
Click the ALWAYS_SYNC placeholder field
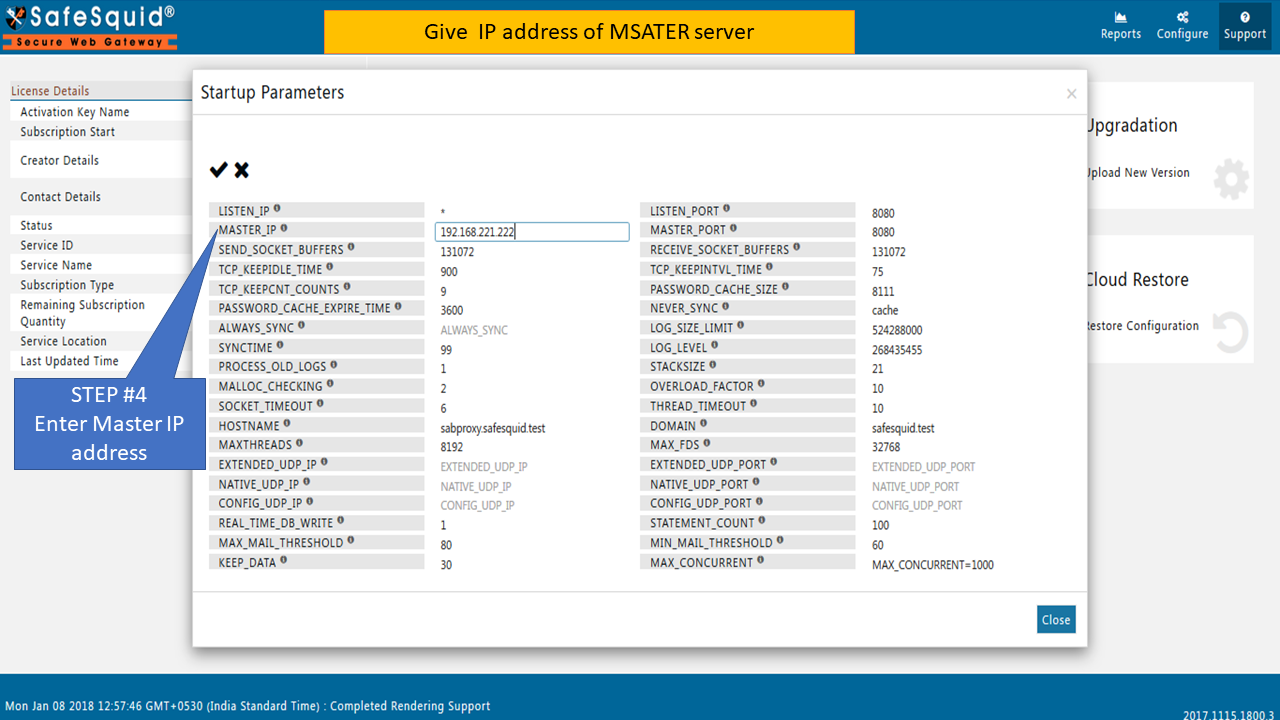pos(474,330)
